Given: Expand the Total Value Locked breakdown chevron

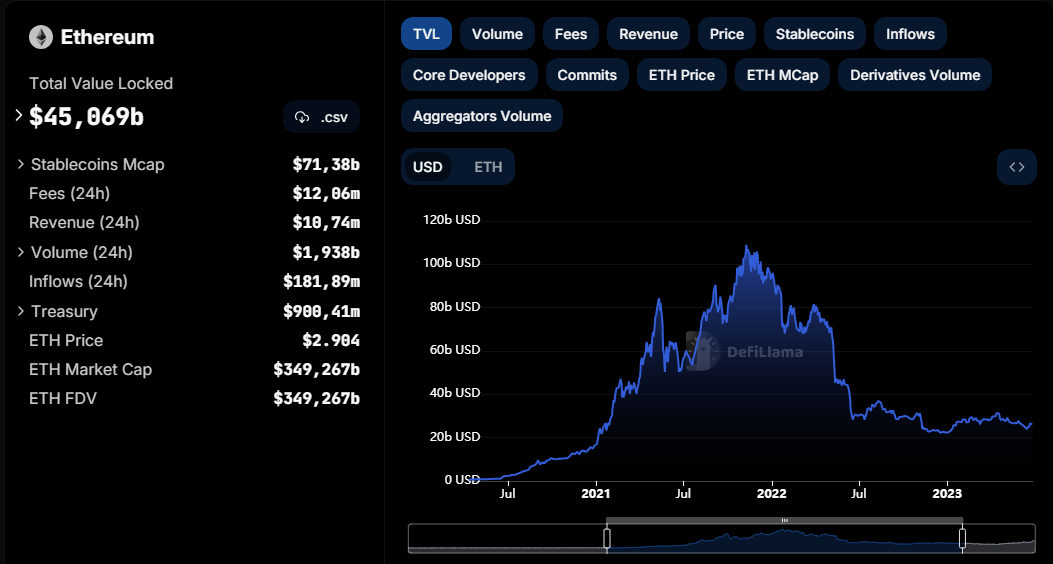Looking at the screenshot, I should click(x=19, y=115).
